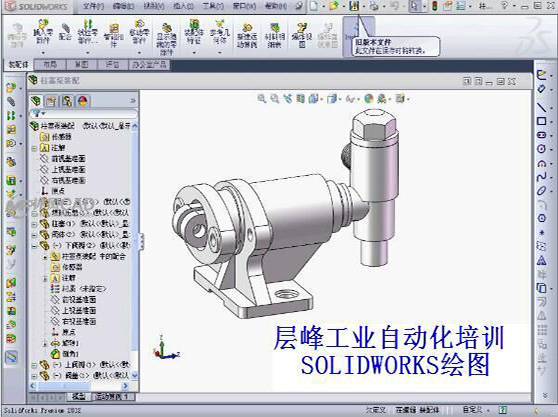Click the New document icon in top toolbar
The image size is (558, 417).
(x=314, y=6)
